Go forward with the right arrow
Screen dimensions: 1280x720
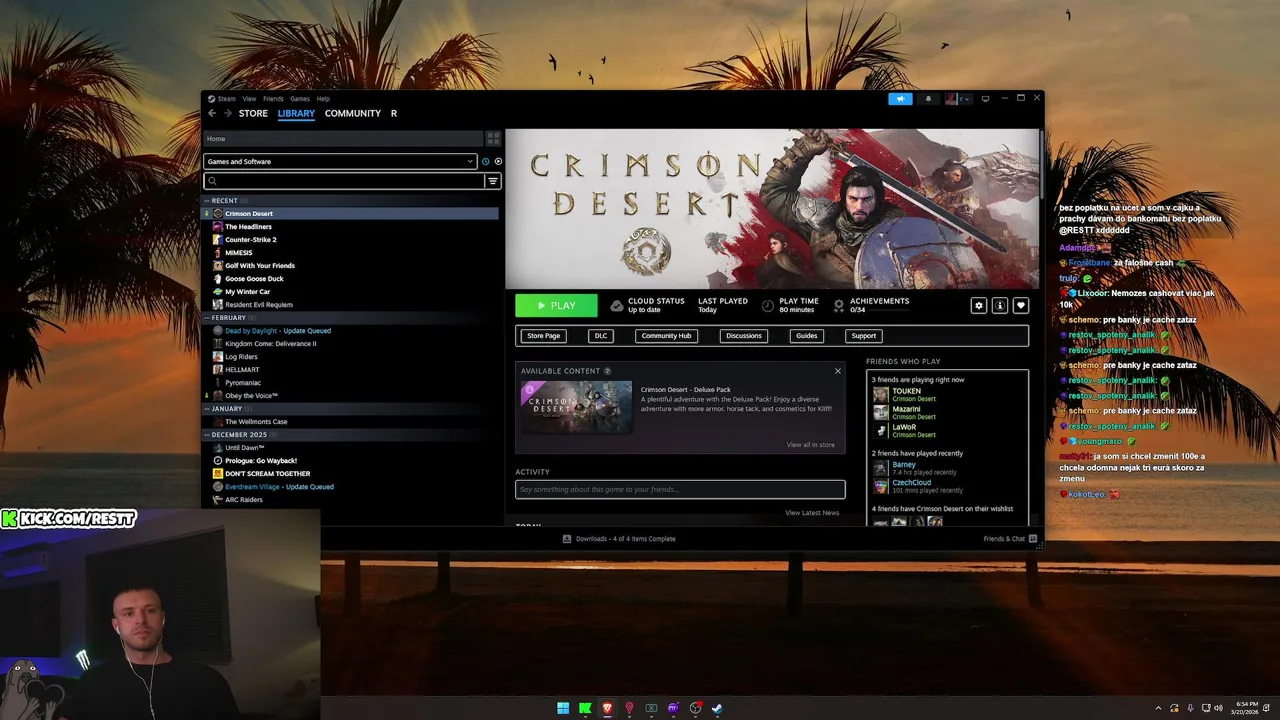point(227,113)
